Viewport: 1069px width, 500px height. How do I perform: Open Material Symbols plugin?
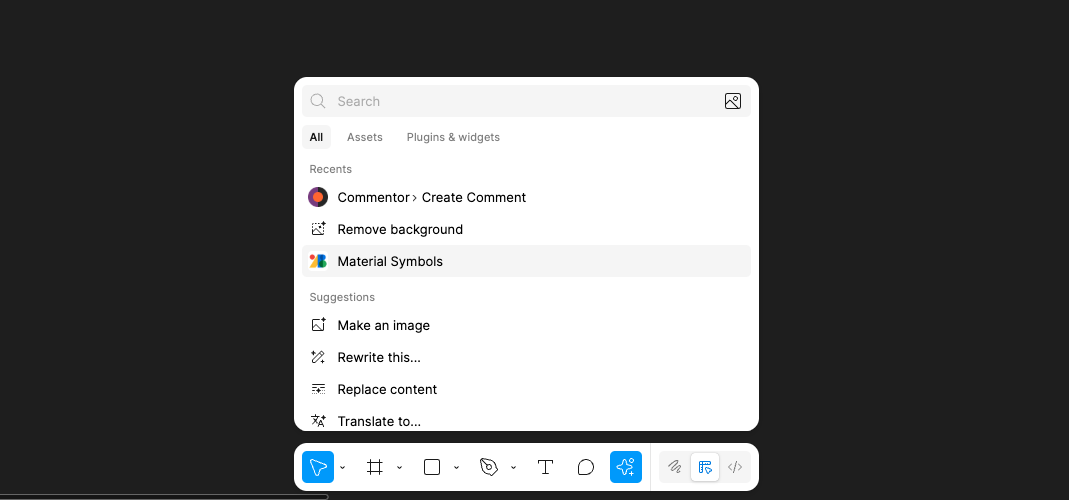pos(526,261)
